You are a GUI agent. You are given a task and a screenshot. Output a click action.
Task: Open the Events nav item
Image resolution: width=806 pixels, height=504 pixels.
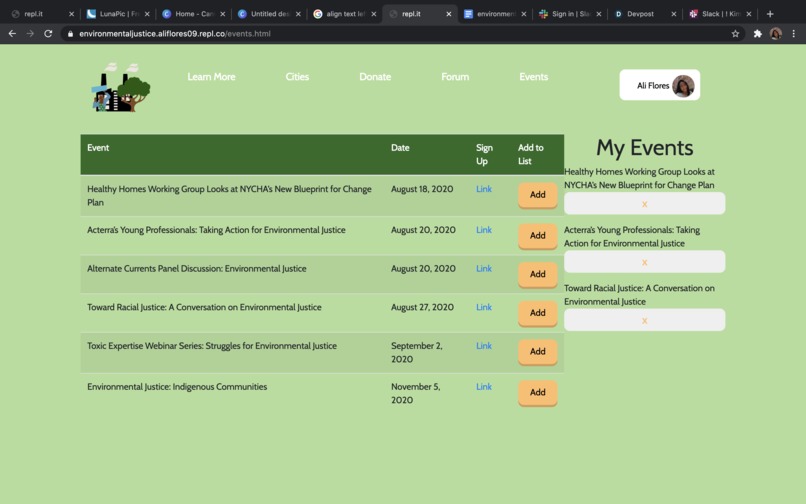click(x=534, y=77)
